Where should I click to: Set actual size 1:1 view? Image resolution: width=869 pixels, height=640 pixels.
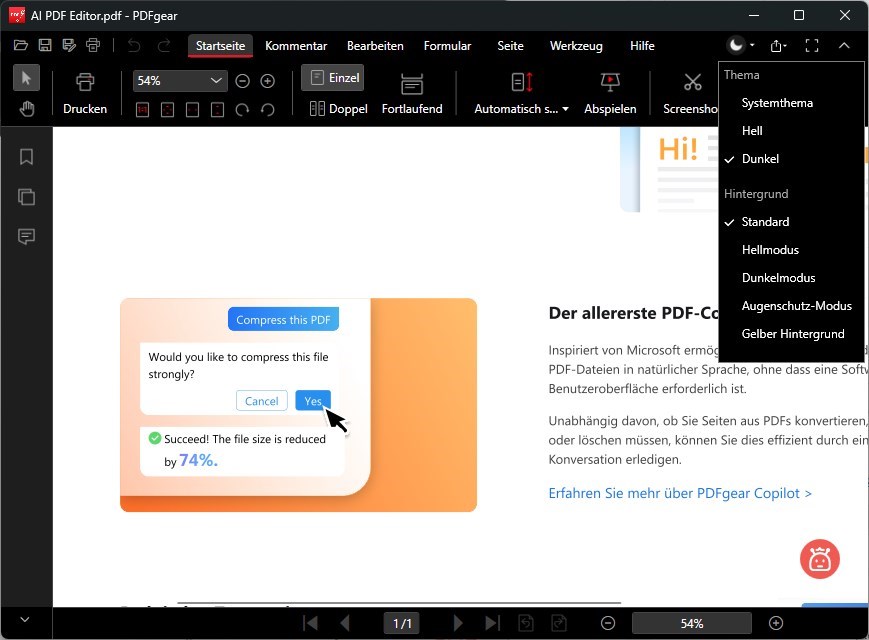point(142,110)
